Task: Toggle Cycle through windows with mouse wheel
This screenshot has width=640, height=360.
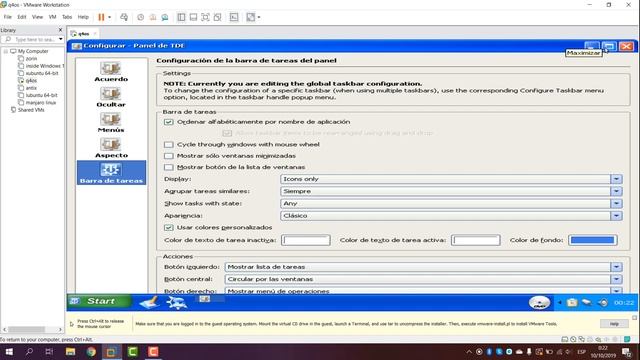Action: [169, 144]
